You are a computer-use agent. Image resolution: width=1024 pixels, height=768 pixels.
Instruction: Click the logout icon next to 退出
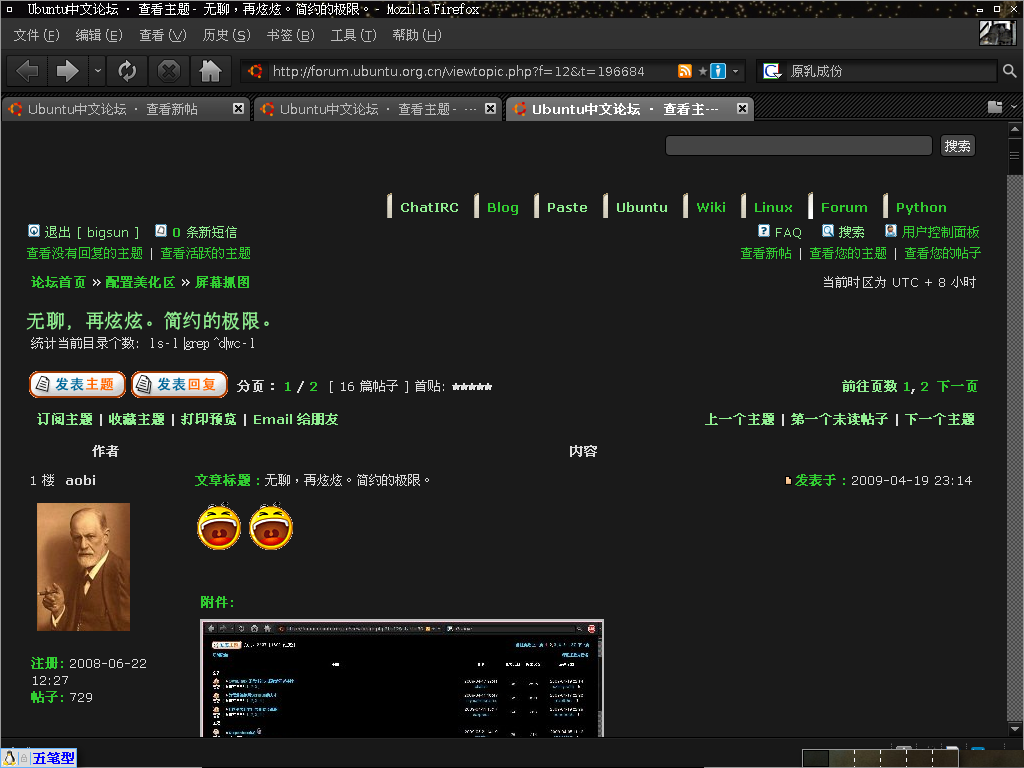(x=34, y=231)
